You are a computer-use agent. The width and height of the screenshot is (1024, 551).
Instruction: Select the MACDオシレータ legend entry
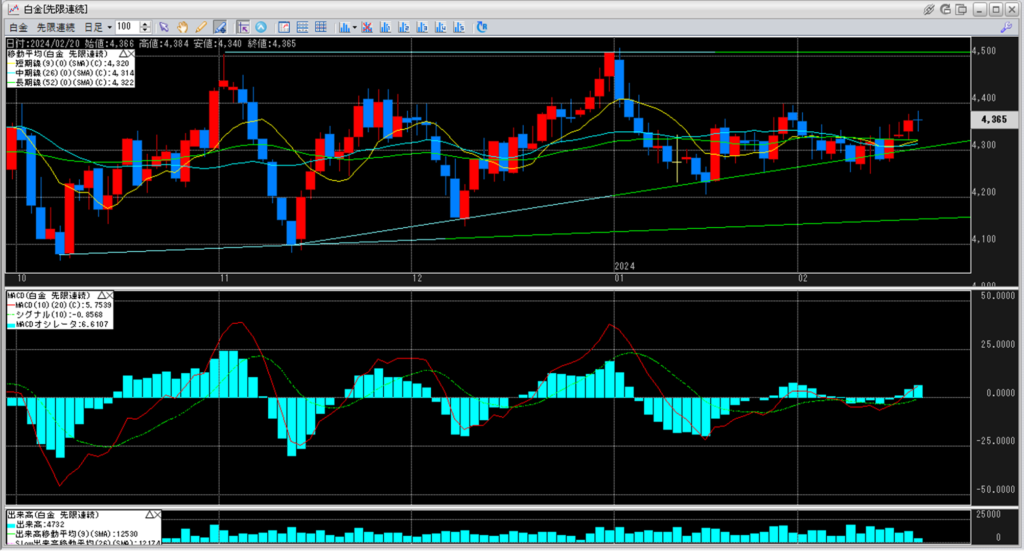pos(63,324)
